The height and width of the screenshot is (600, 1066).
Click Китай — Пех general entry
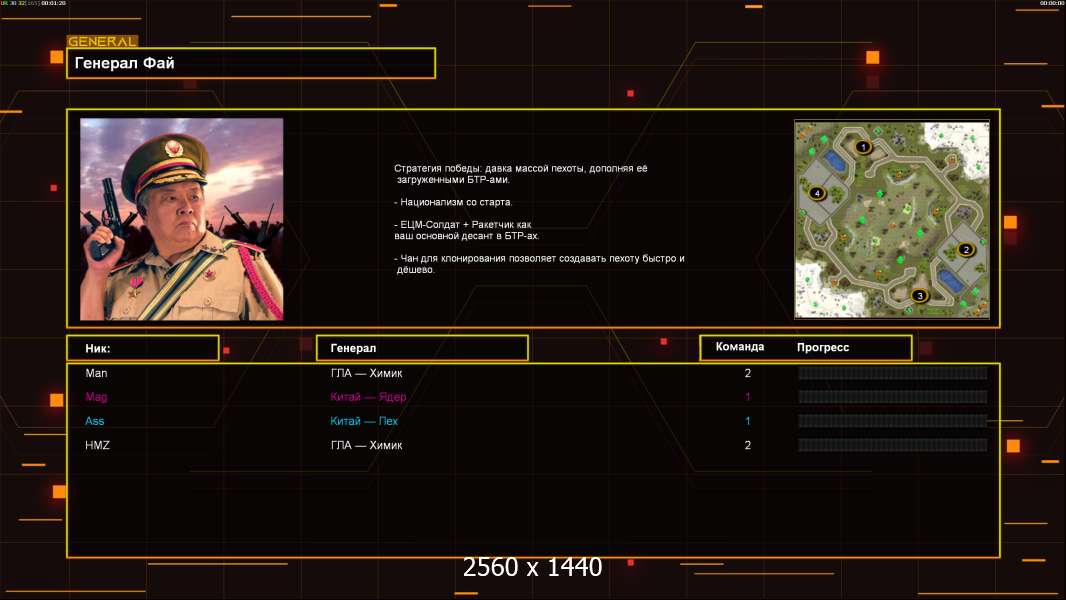point(364,421)
